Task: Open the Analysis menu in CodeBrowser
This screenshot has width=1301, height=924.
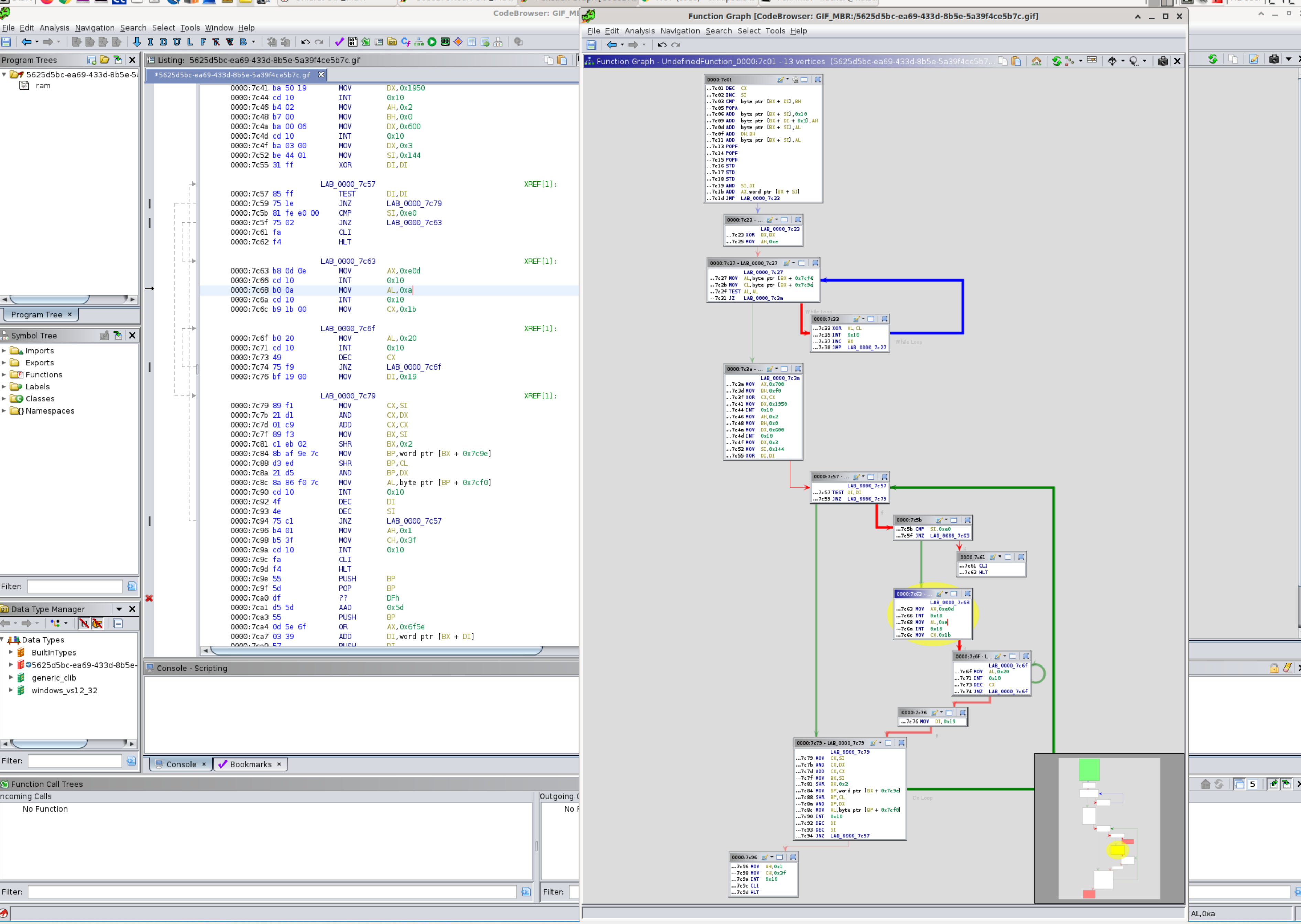Action: (54, 27)
